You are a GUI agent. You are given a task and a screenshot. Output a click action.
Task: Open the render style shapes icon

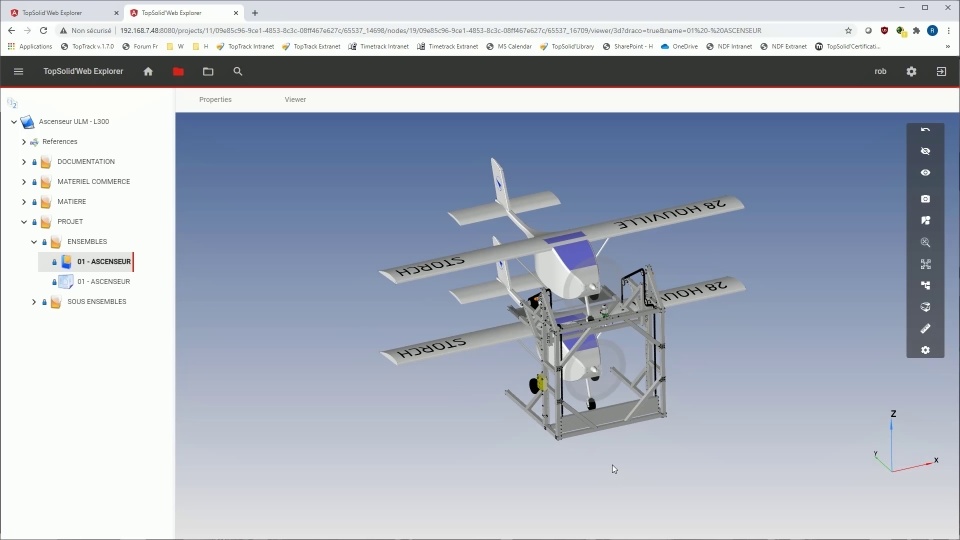[x=925, y=220]
